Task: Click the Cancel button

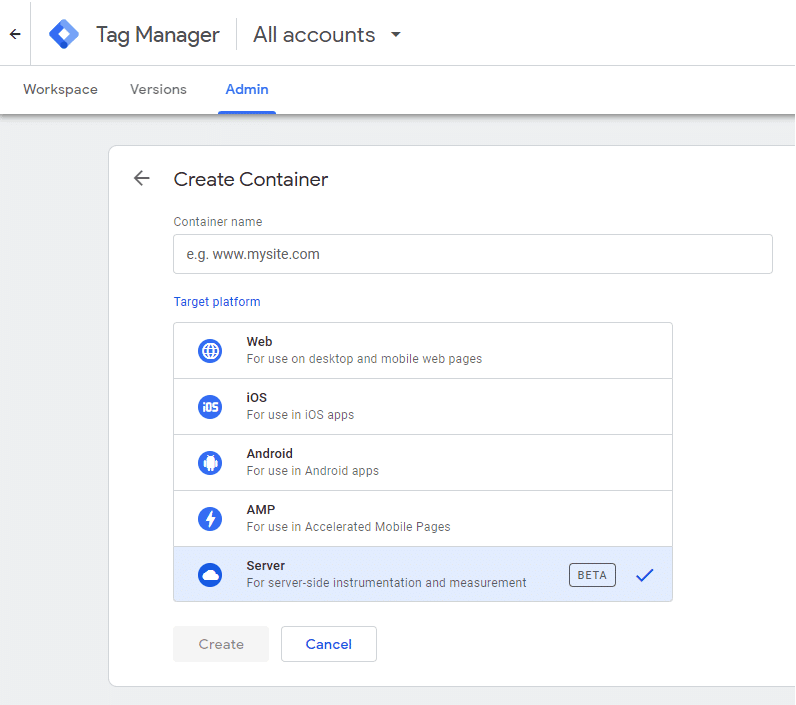Action: pos(328,644)
